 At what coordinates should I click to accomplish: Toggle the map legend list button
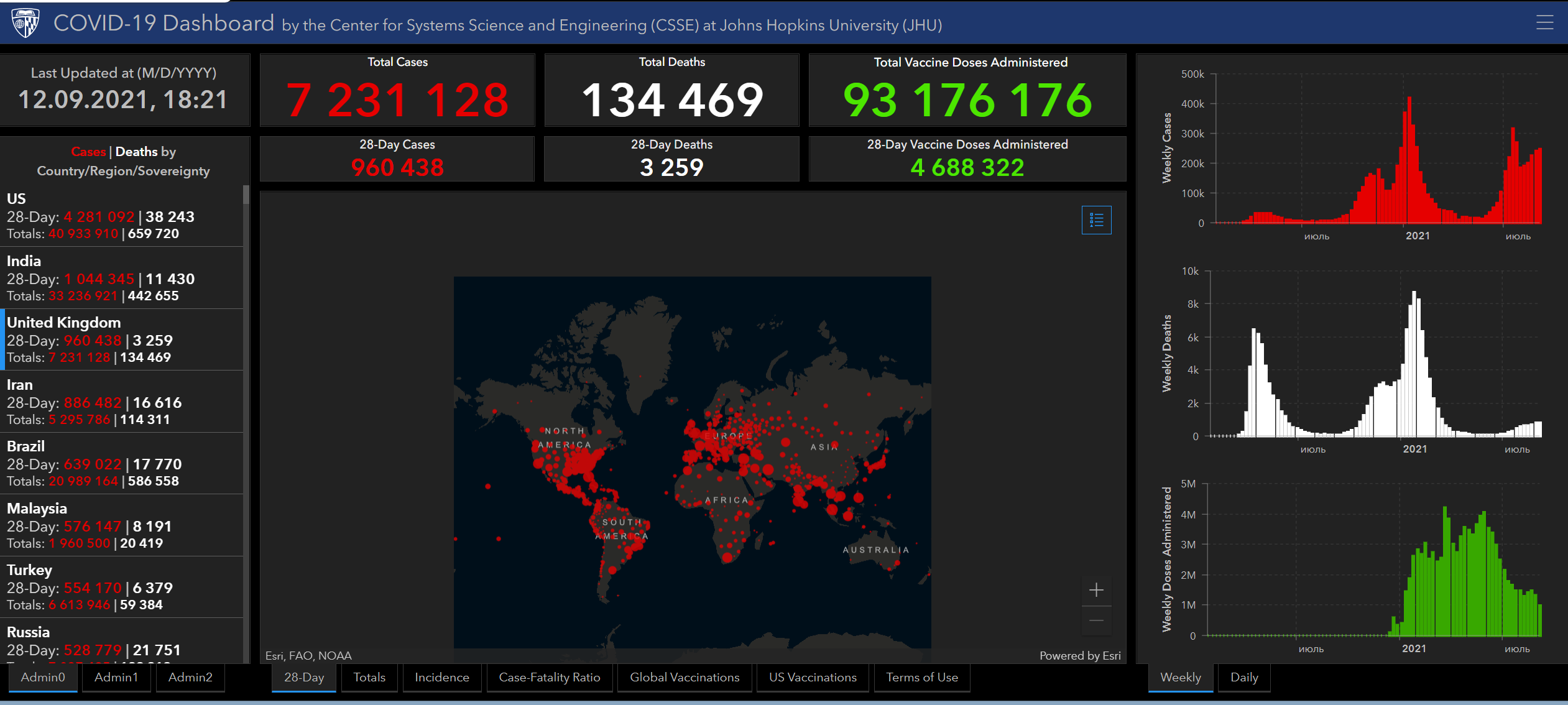tap(1096, 220)
